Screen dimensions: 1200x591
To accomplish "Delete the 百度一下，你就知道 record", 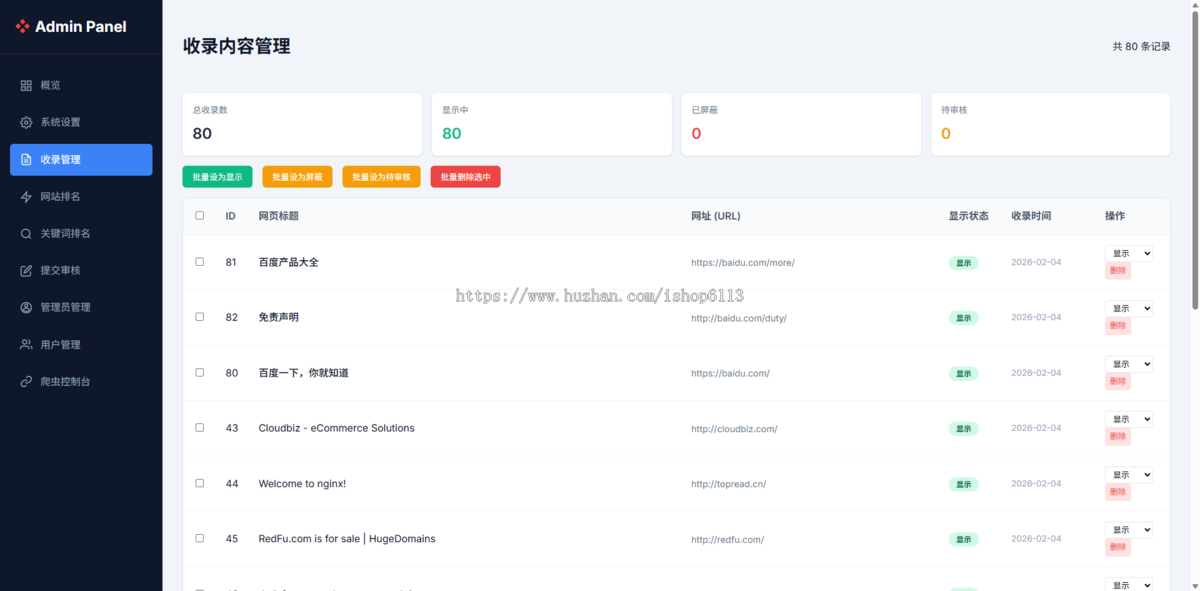I will [x=1118, y=381].
